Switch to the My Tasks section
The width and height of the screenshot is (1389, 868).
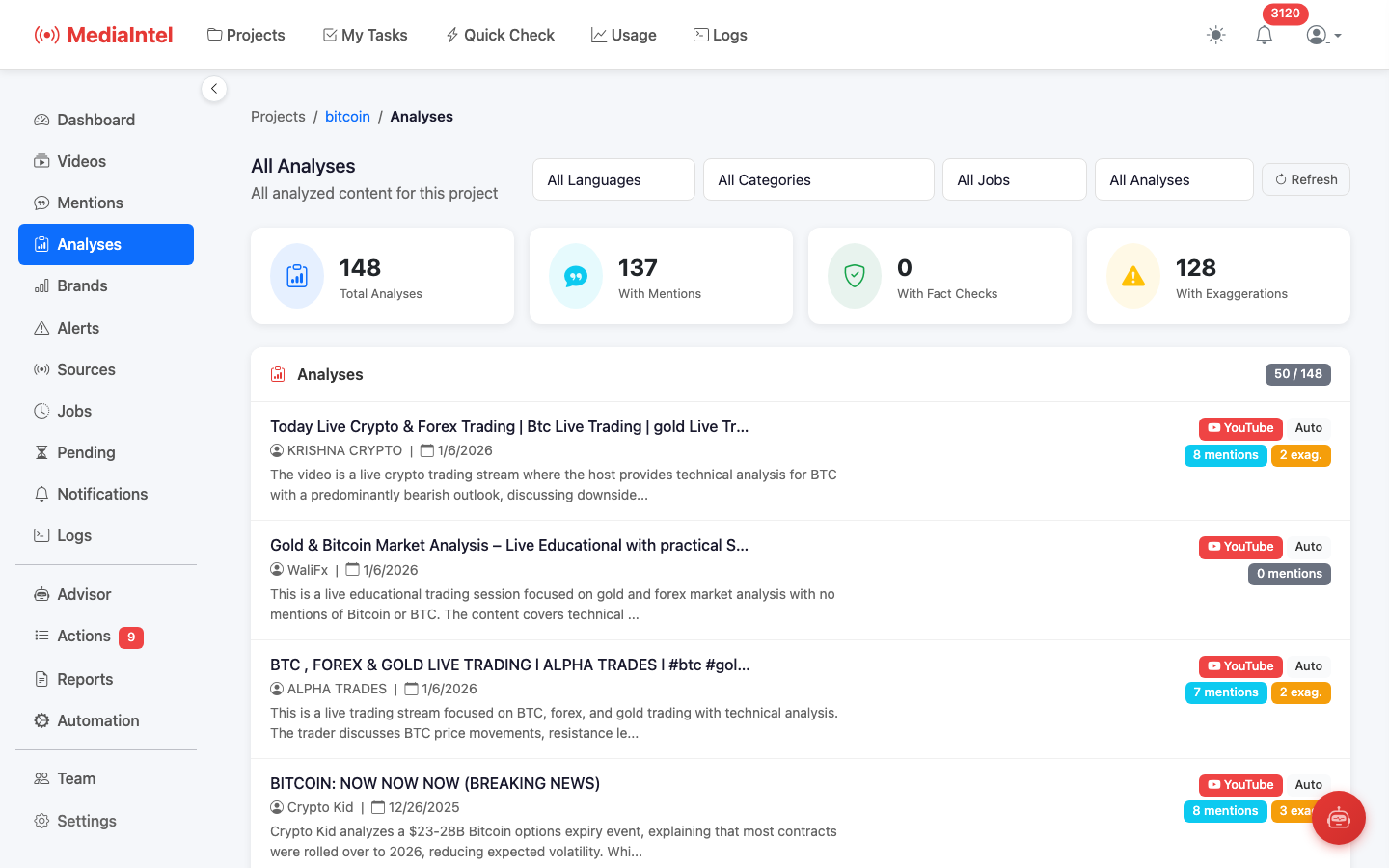click(x=365, y=35)
